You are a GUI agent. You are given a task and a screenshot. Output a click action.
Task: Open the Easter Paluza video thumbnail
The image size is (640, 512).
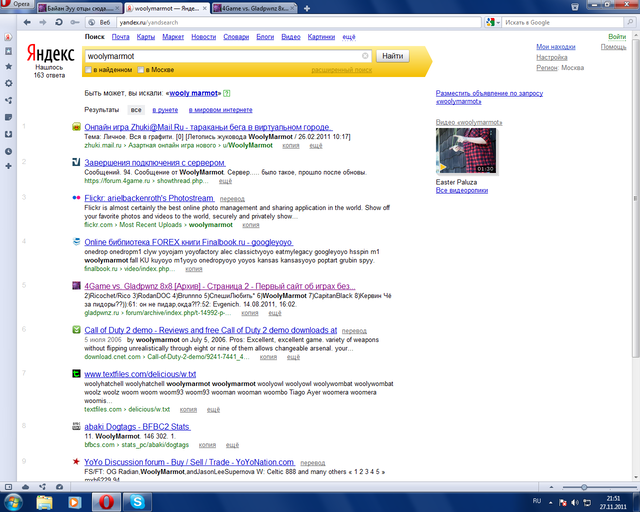click(x=466, y=151)
